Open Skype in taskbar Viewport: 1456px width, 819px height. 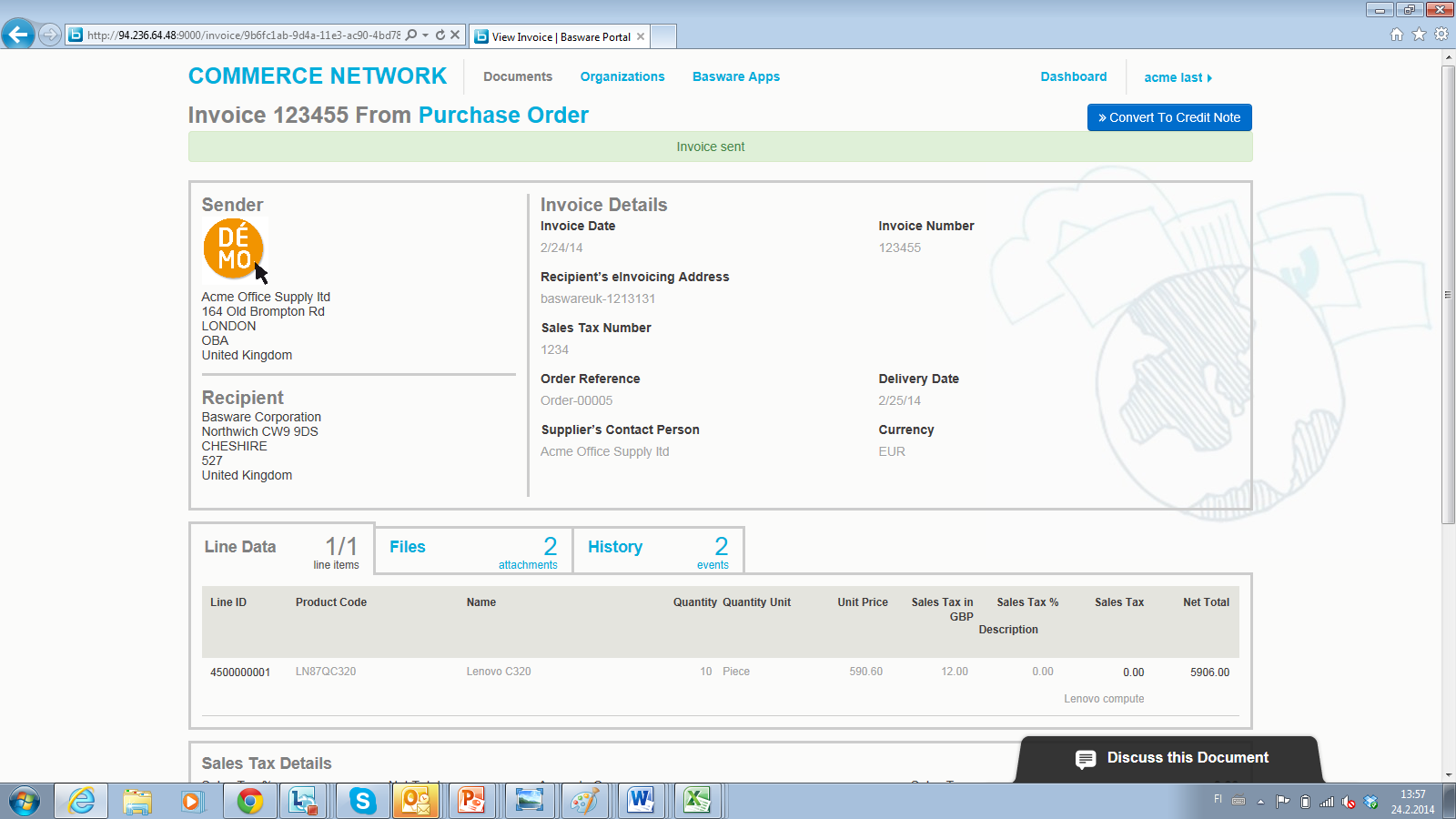pyautogui.click(x=362, y=801)
